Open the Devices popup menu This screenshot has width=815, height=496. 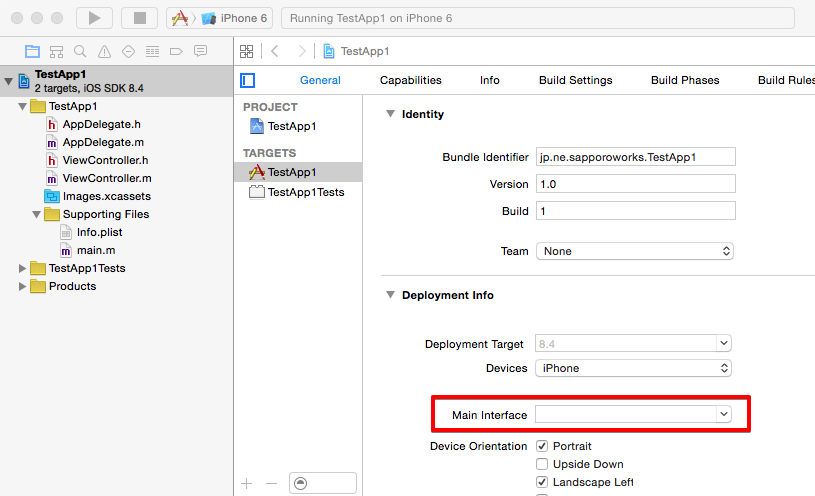pos(634,368)
